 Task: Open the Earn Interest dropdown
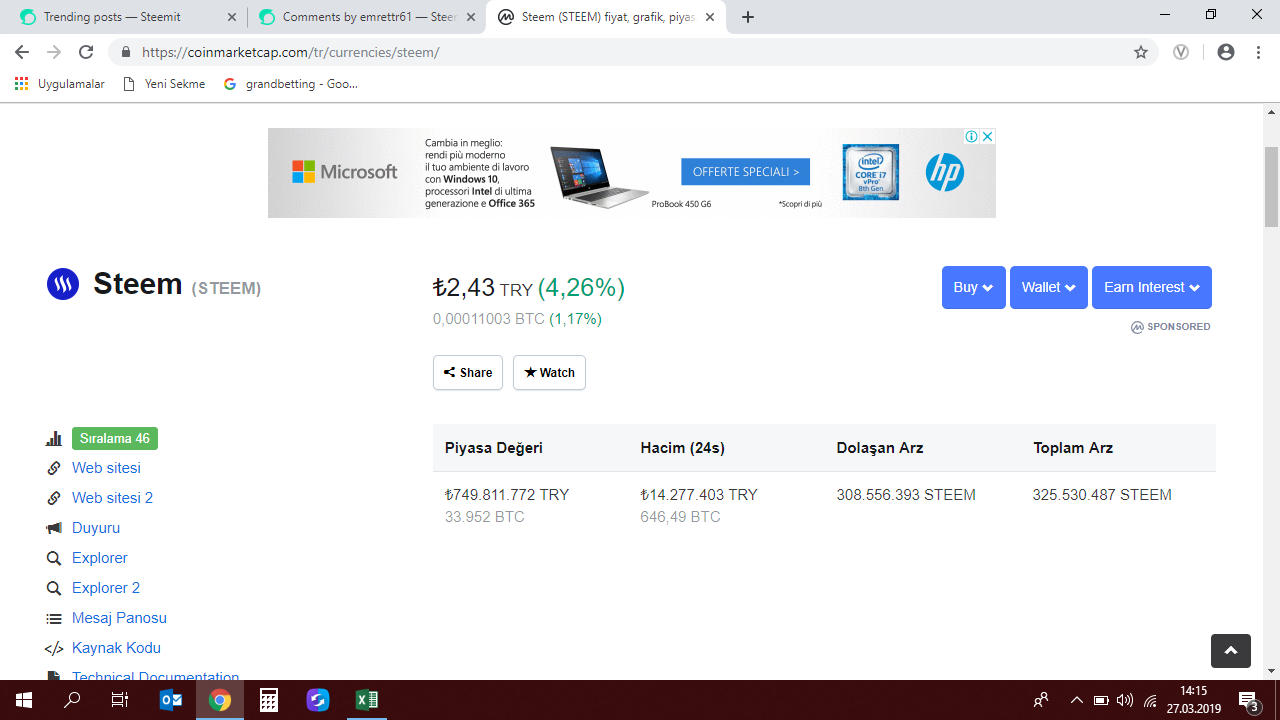point(1152,287)
